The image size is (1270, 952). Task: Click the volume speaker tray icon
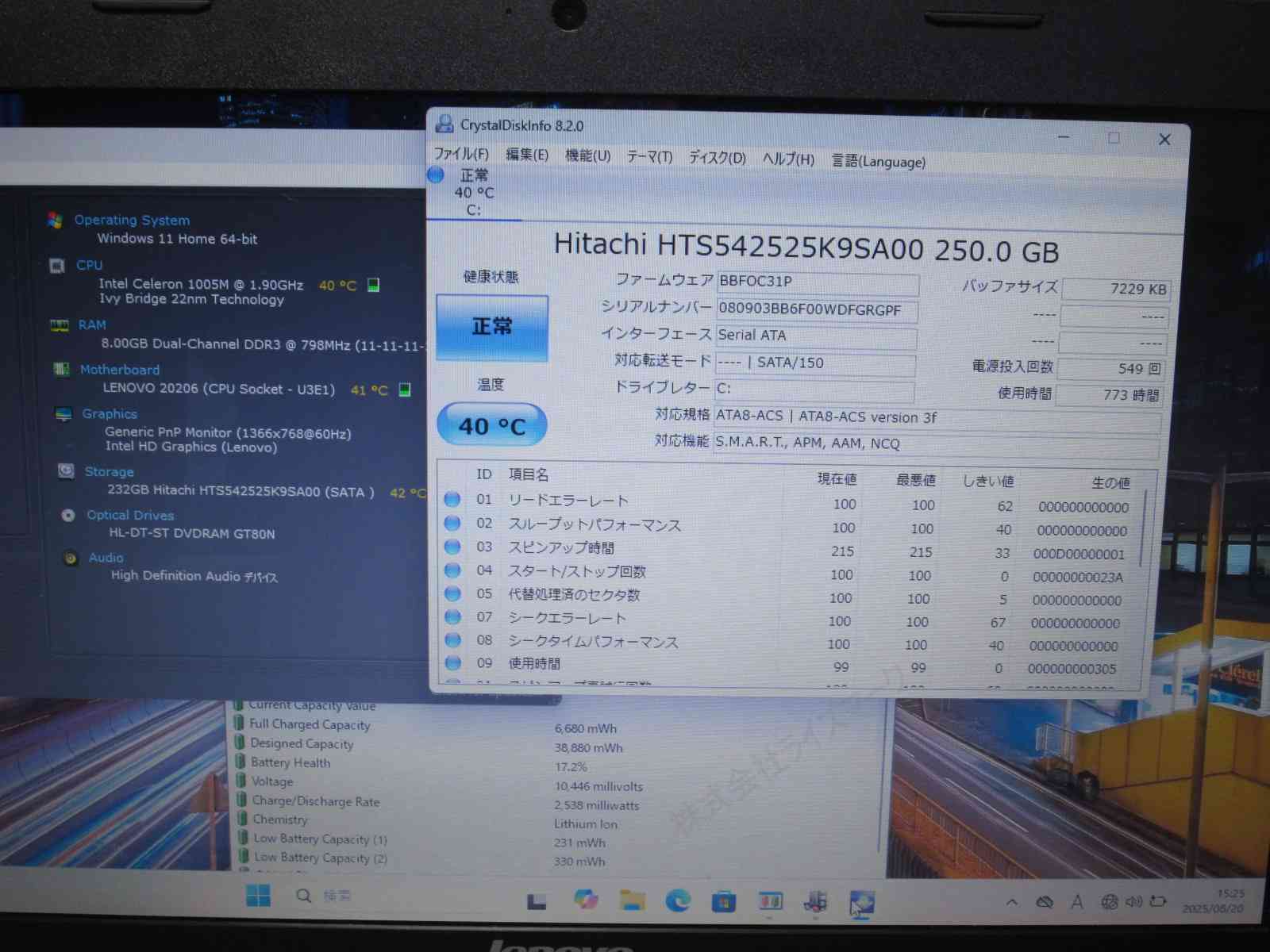[x=1133, y=902]
